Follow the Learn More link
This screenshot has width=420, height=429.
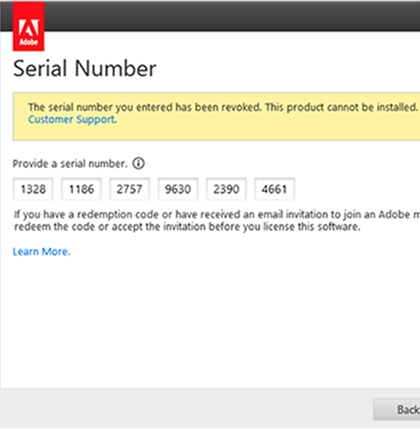41,252
